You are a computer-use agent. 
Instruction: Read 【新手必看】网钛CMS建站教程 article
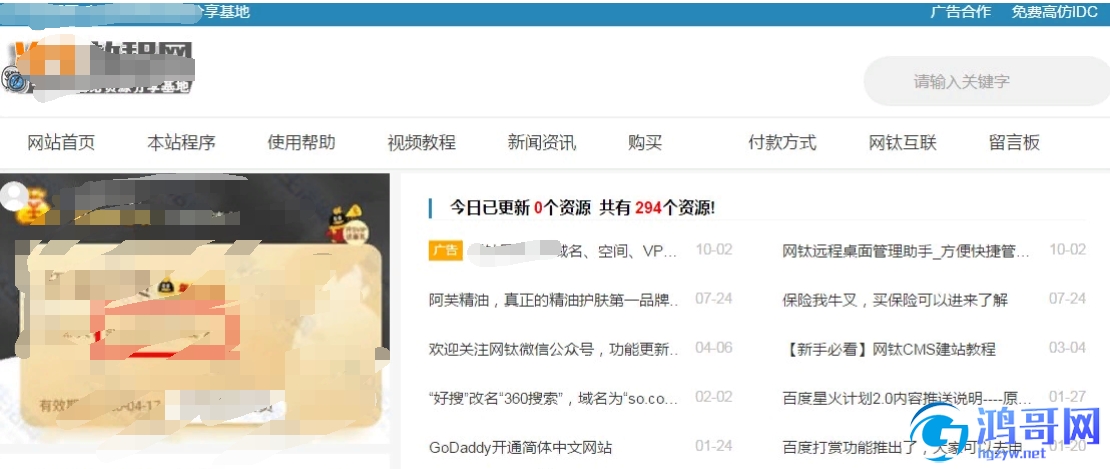pos(889,349)
